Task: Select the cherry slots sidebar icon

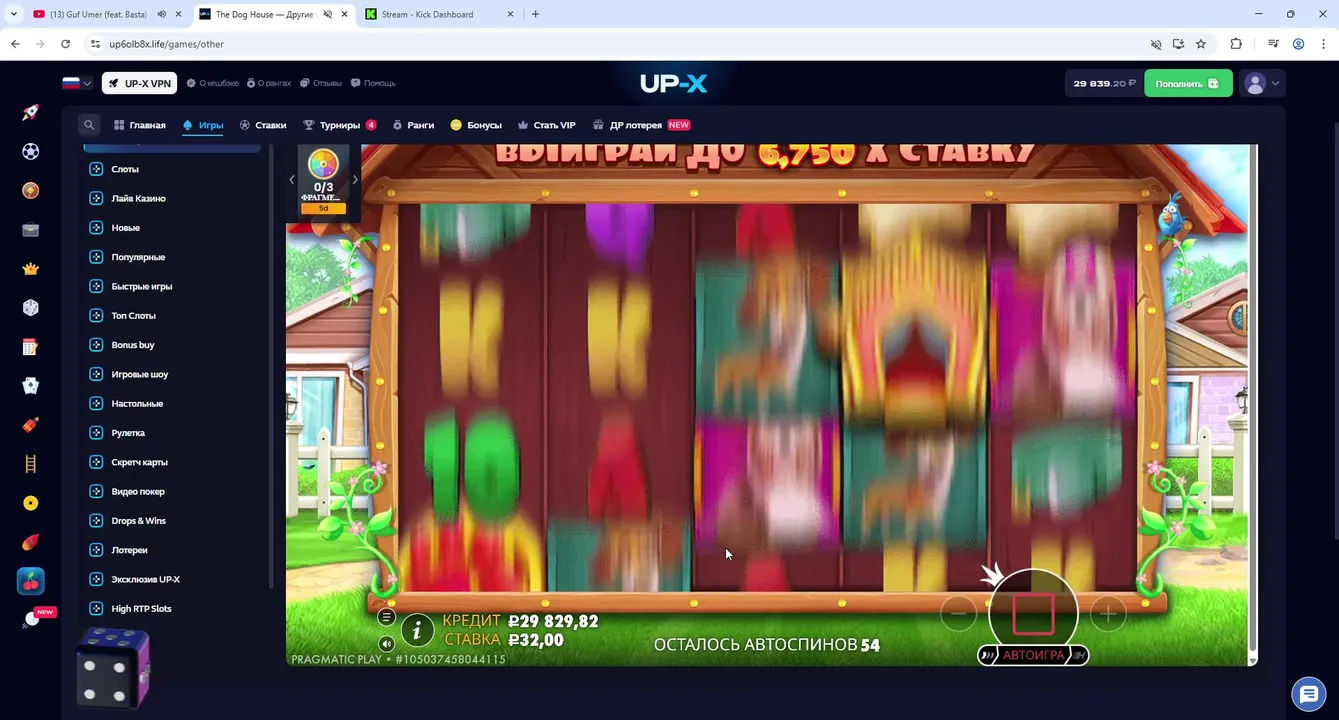Action: tap(31, 581)
